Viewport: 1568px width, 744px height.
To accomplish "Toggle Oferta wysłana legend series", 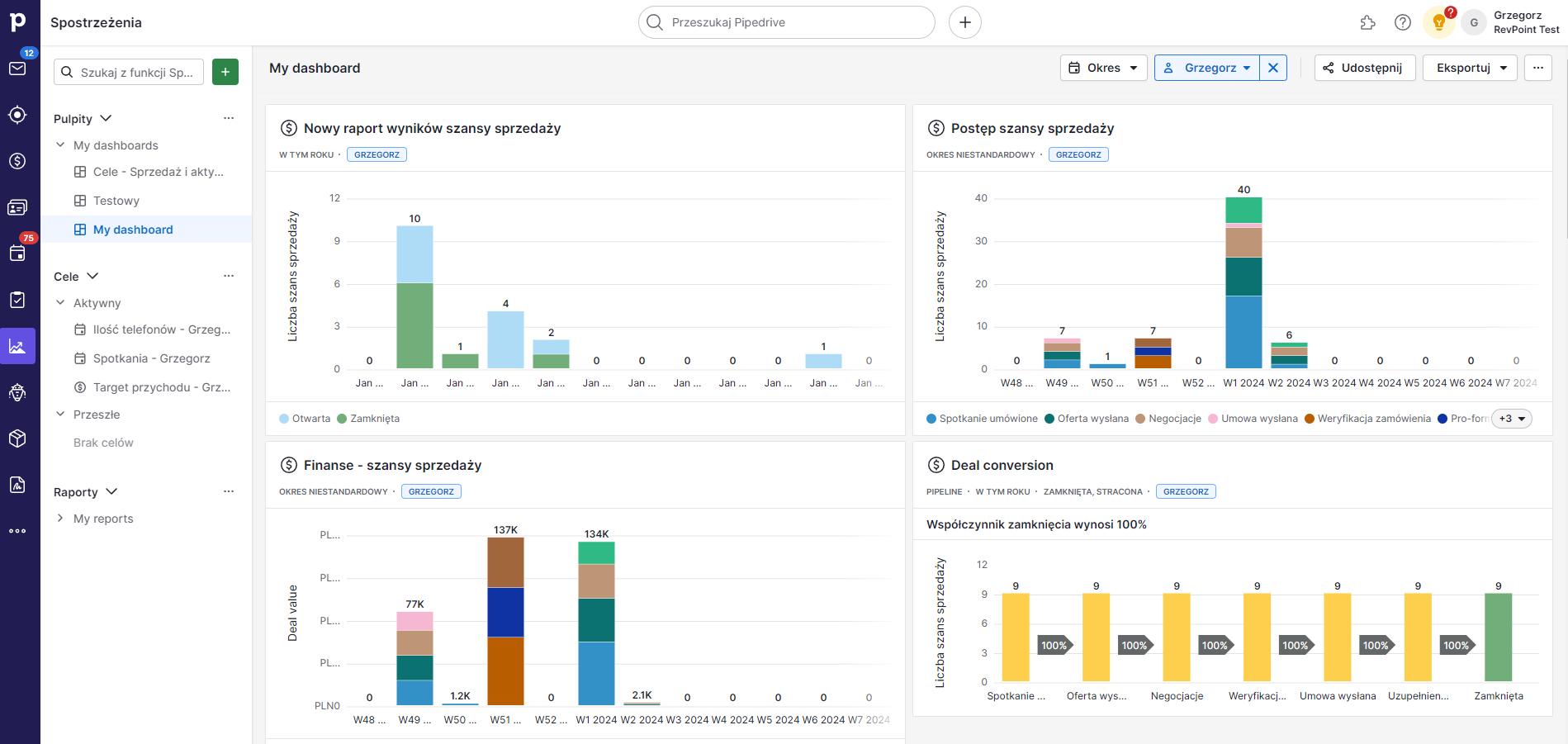I will pyautogui.click(x=1087, y=419).
